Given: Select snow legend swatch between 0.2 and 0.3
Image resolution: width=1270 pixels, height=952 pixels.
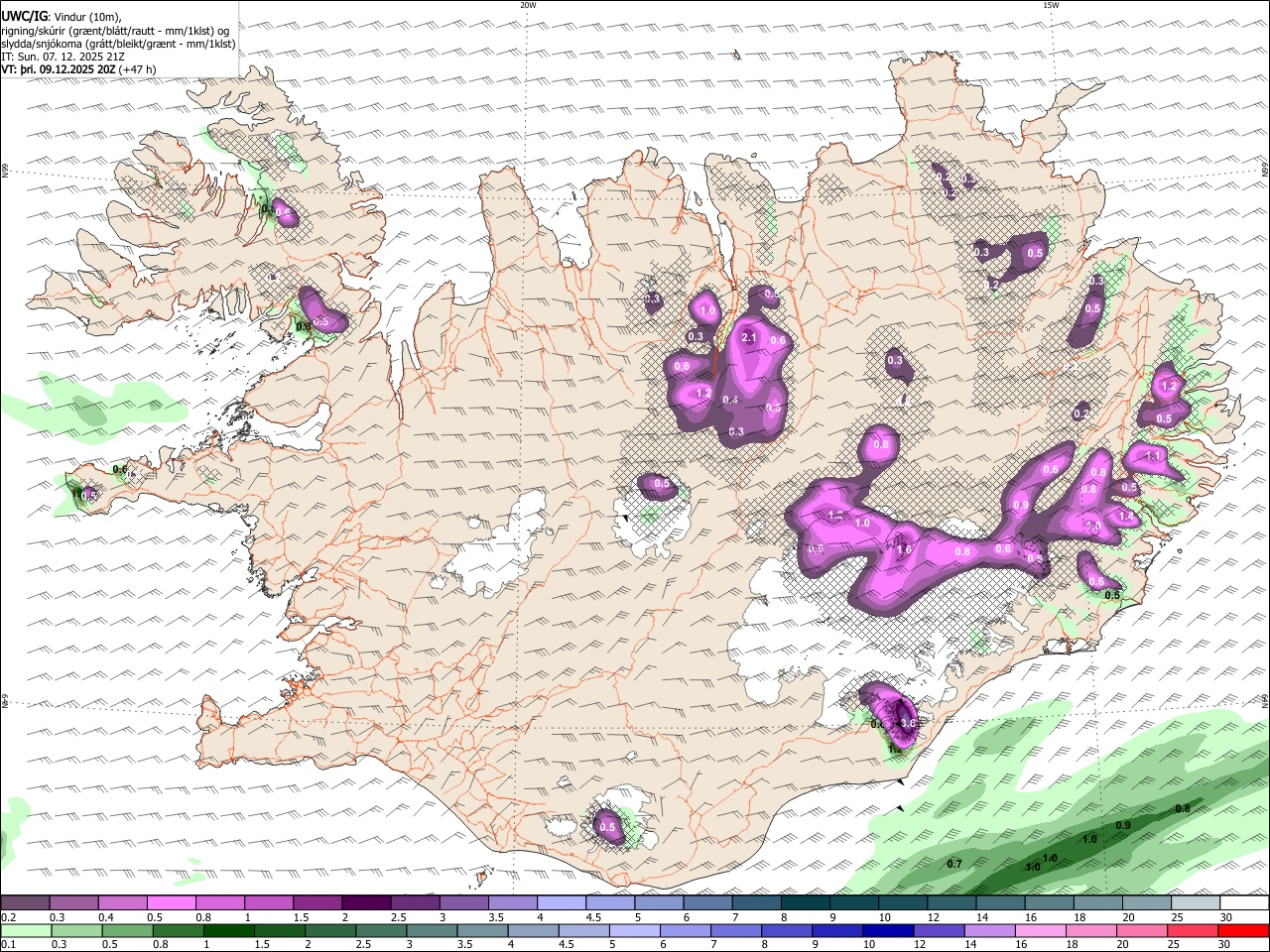Looking at the screenshot, I should (25, 903).
